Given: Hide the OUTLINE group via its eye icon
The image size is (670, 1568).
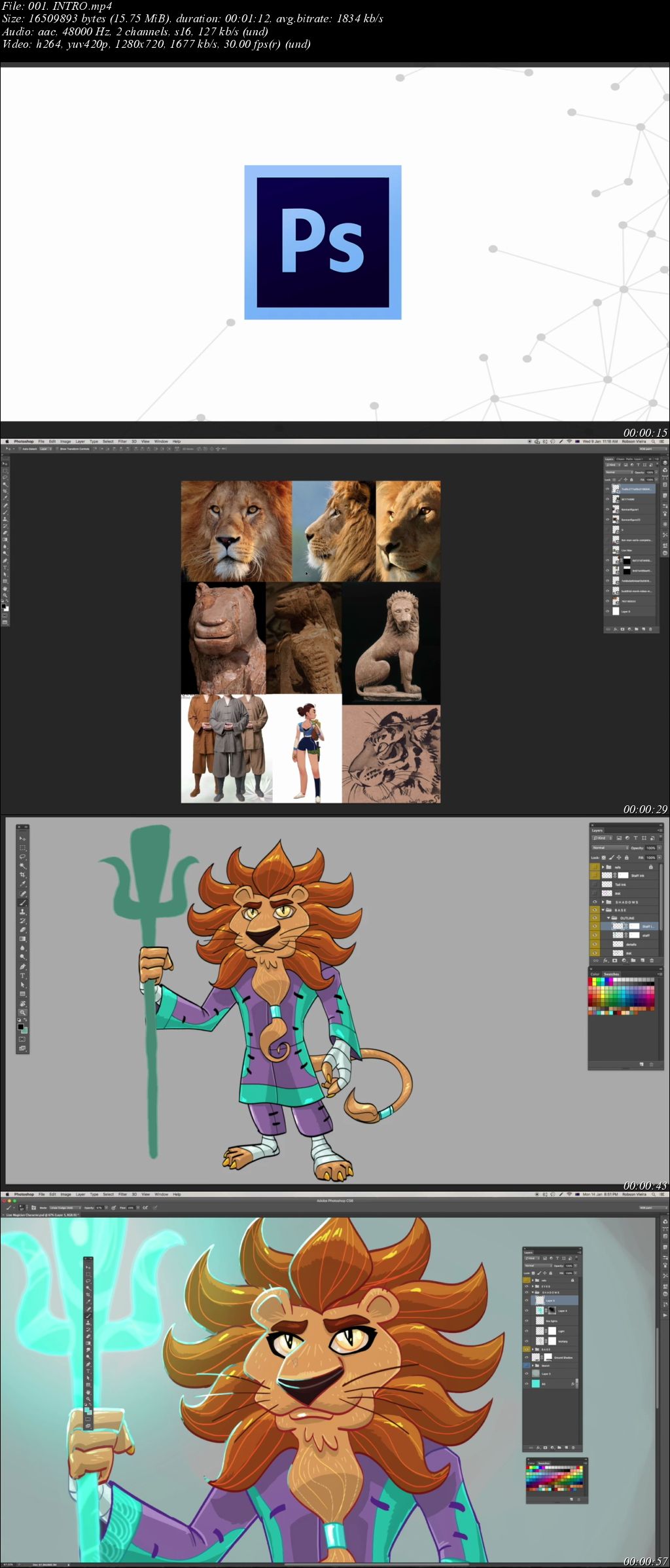Looking at the screenshot, I should [595, 918].
